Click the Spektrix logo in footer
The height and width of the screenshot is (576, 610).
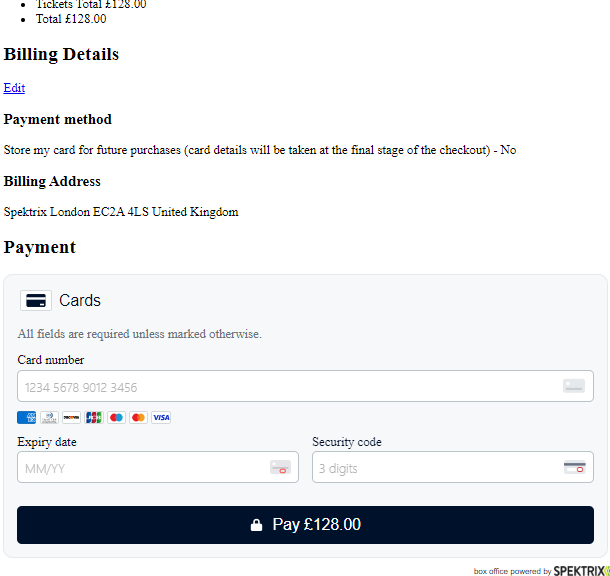tap(582, 571)
